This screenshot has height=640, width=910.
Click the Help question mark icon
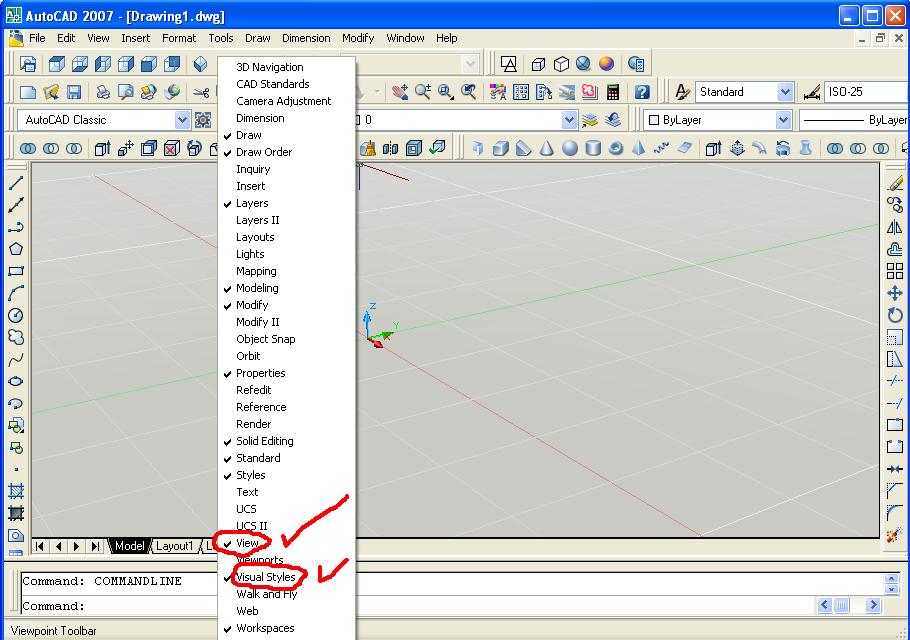642,92
